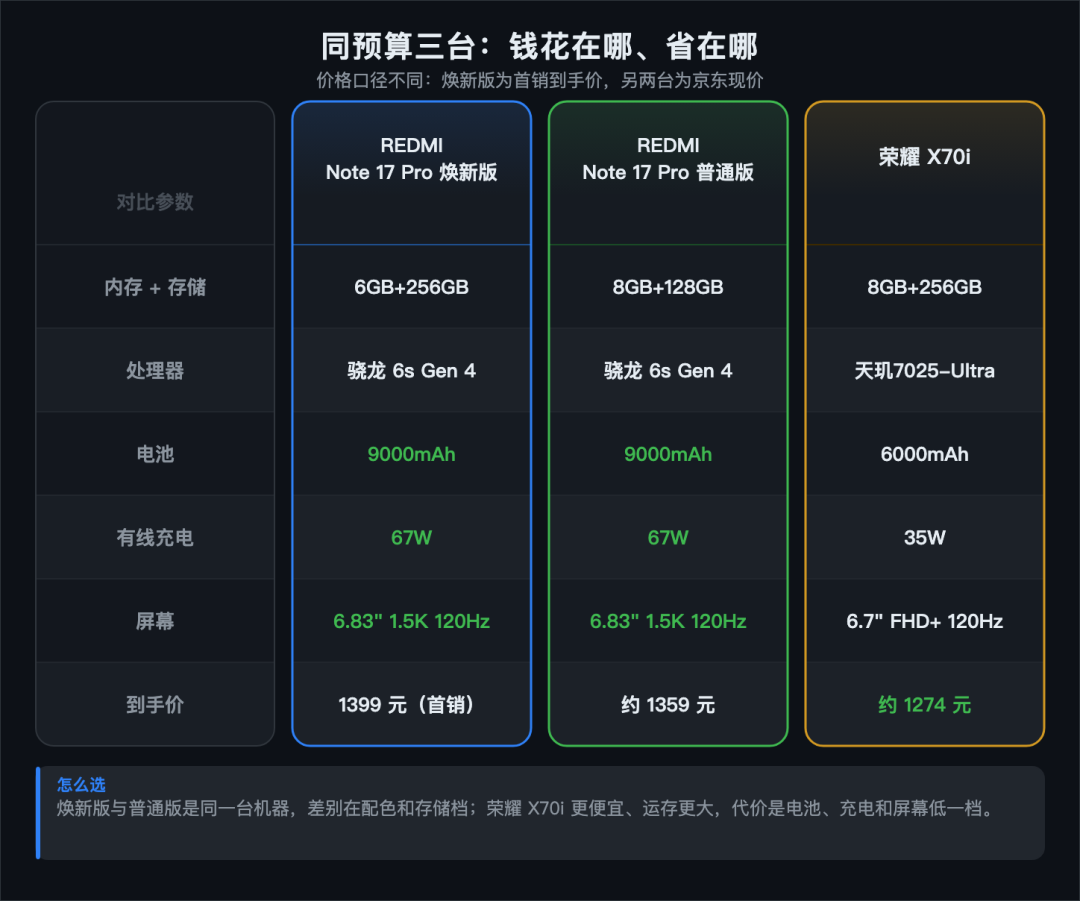Click the subtitle starting with 价格口径不同
Image resolution: width=1080 pixels, height=901 pixels.
[539, 81]
